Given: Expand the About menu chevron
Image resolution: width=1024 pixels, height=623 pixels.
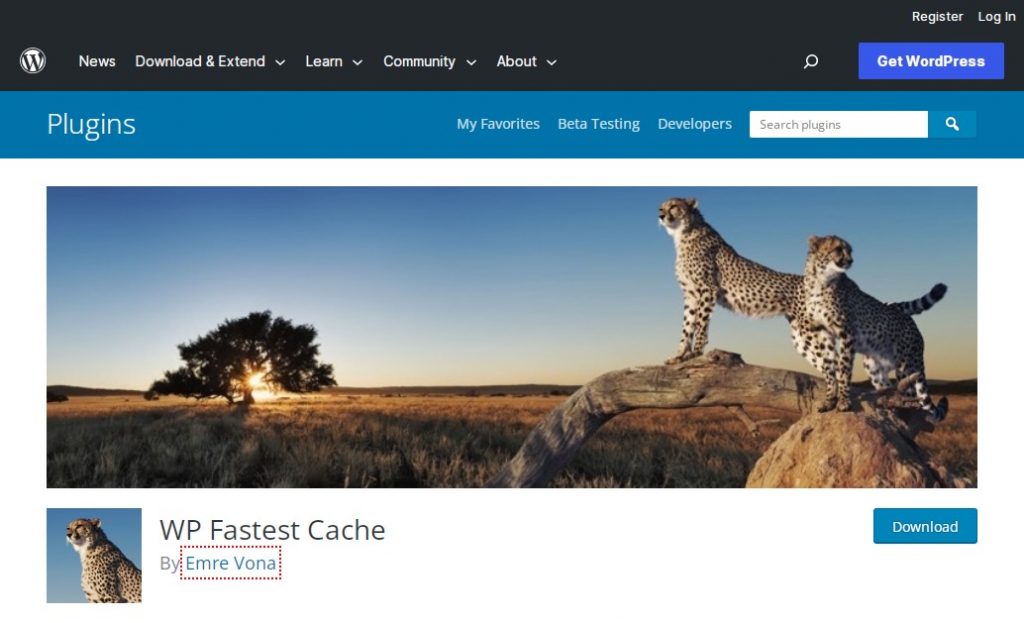Looking at the screenshot, I should pyautogui.click(x=551, y=63).
